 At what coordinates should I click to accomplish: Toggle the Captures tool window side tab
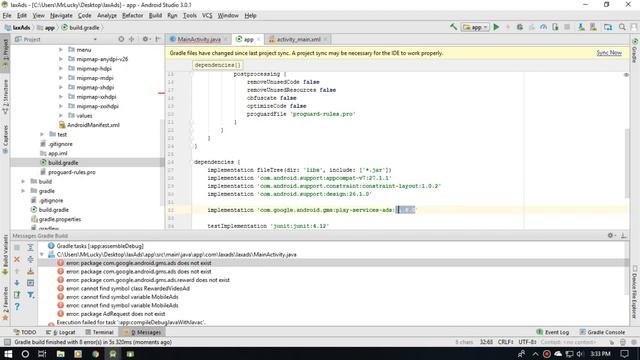[5, 139]
